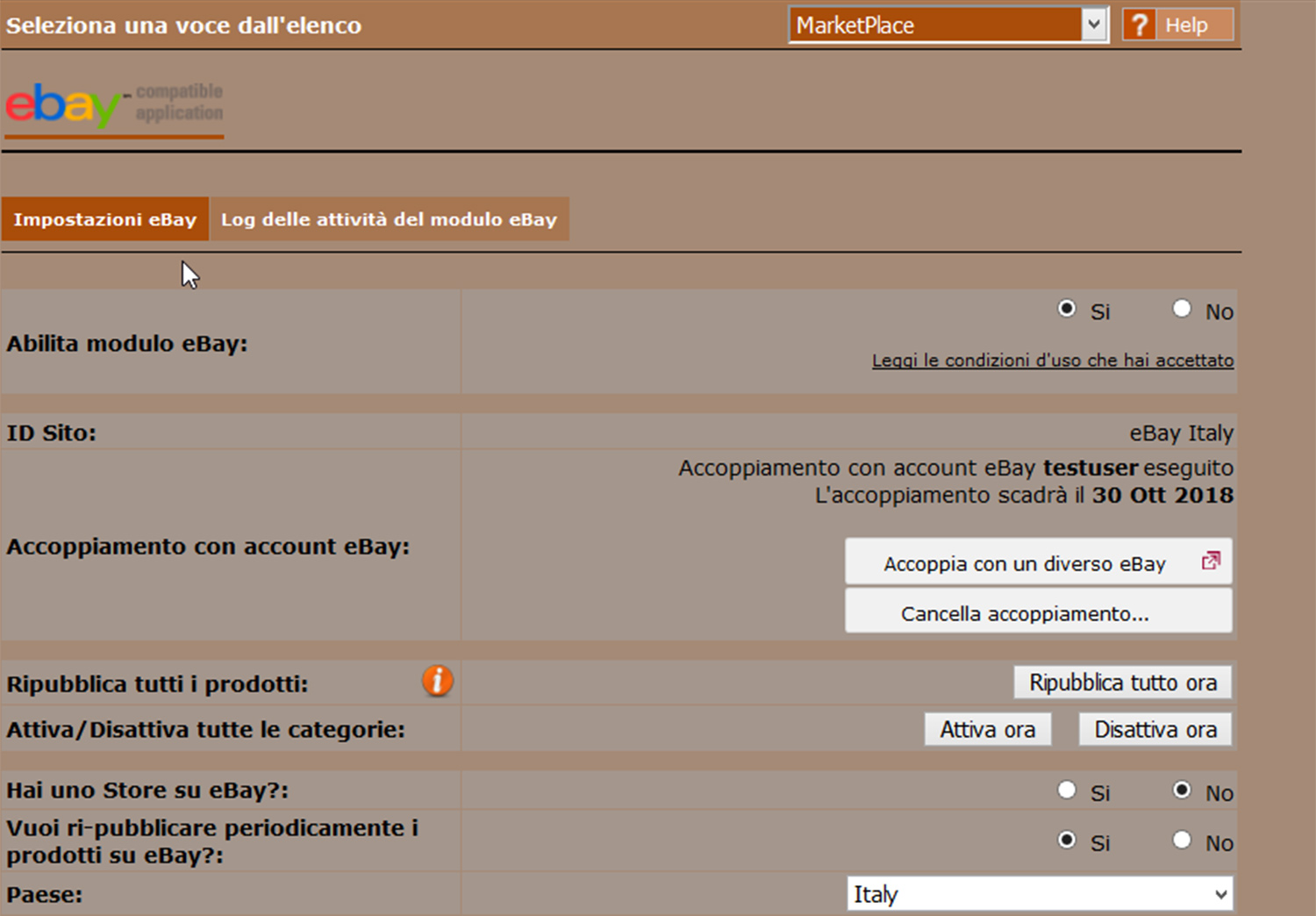This screenshot has height=916, width=1316.
Task: Click the Accoppiamento con account eBay label
Action: tap(208, 547)
